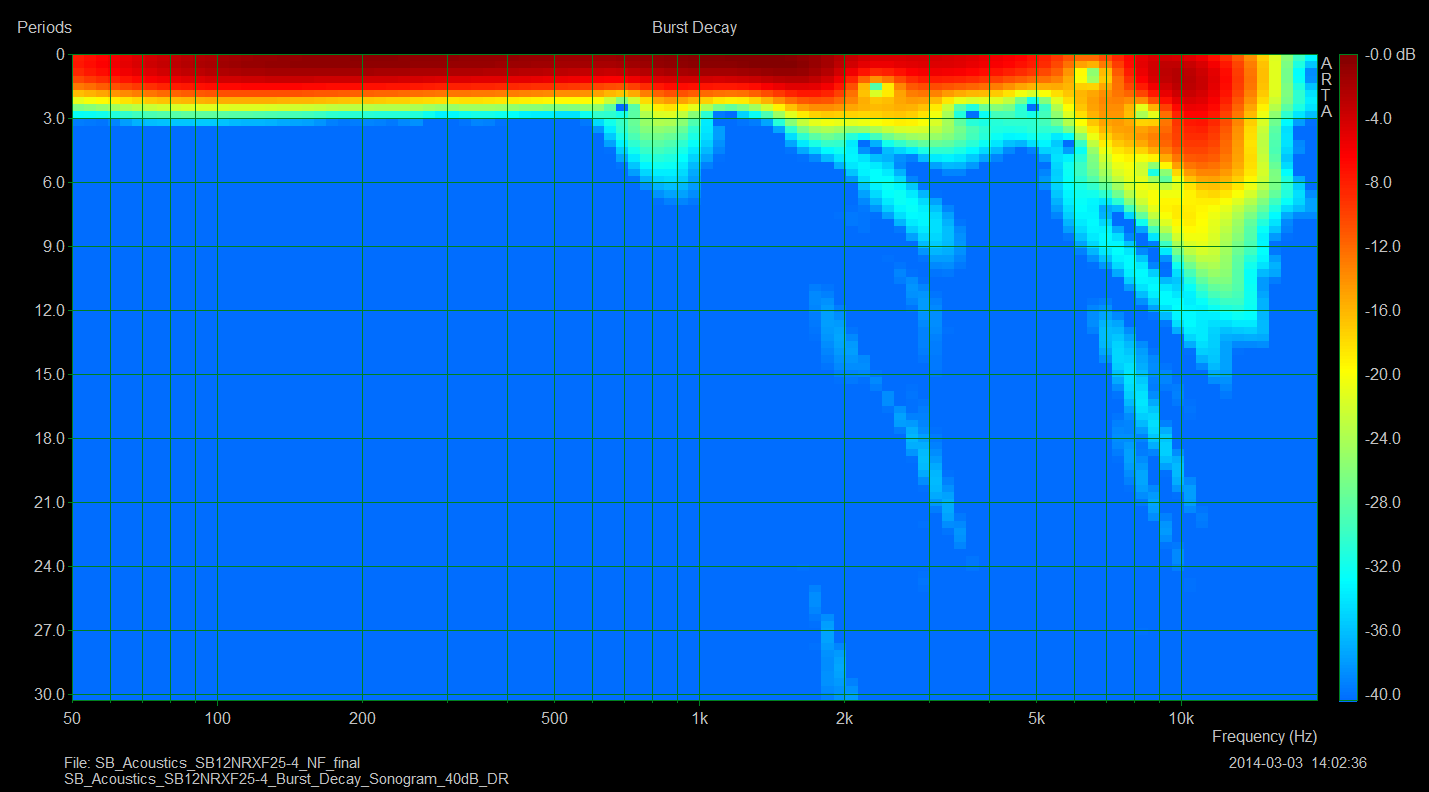
Task: Select the 10k frequency tick label
Action: (x=1181, y=718)
